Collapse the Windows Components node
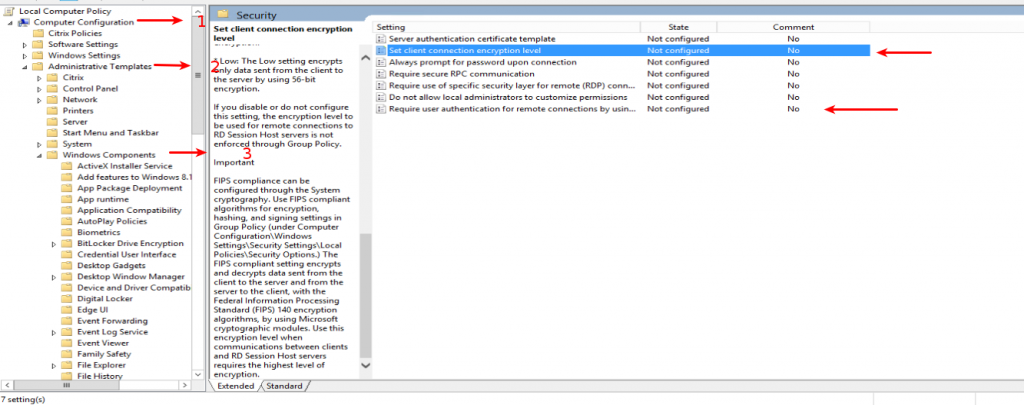This screenshot has width=1024, height=405. [x=39, y=155]
